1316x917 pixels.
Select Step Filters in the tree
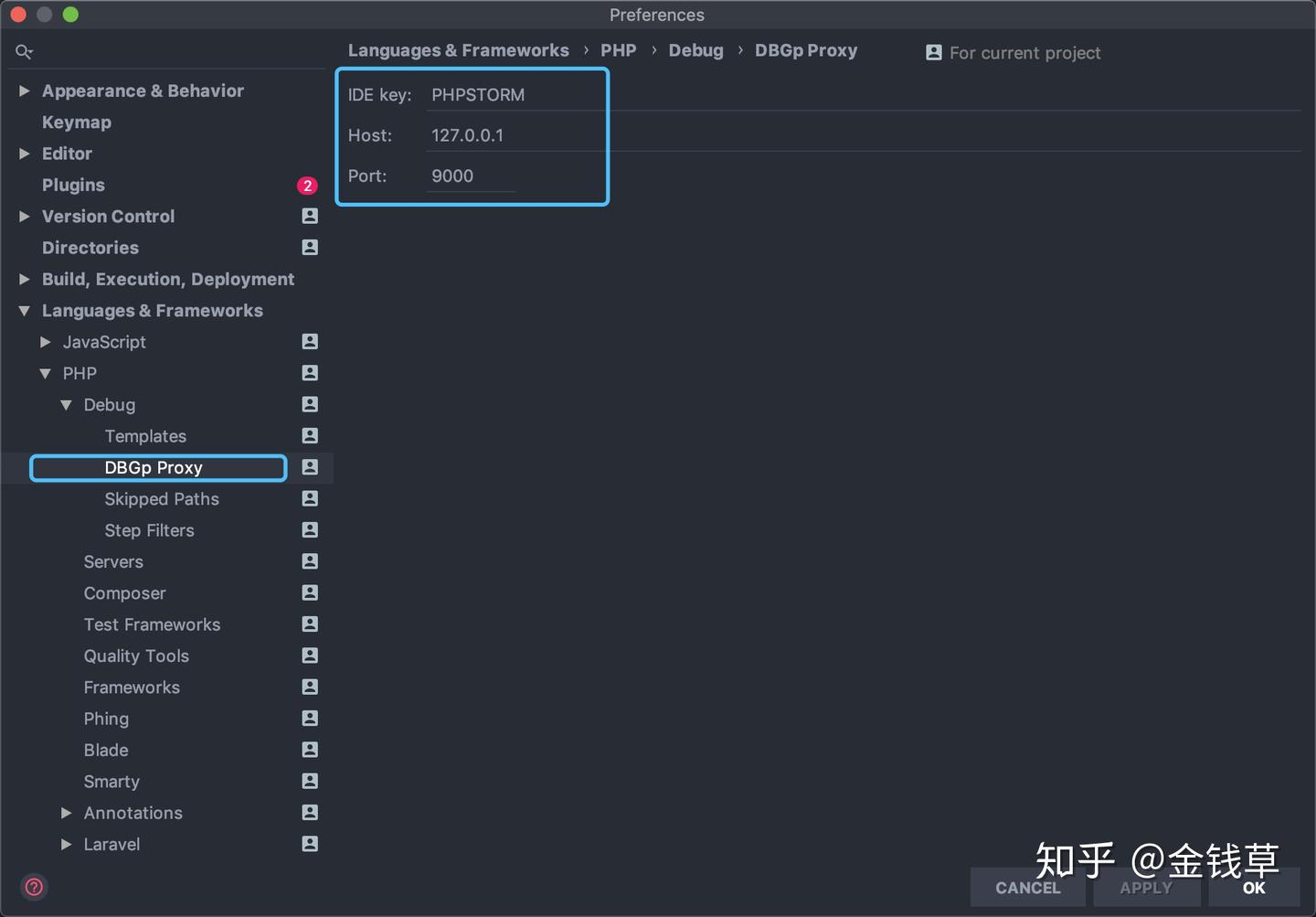click(149, 530)
